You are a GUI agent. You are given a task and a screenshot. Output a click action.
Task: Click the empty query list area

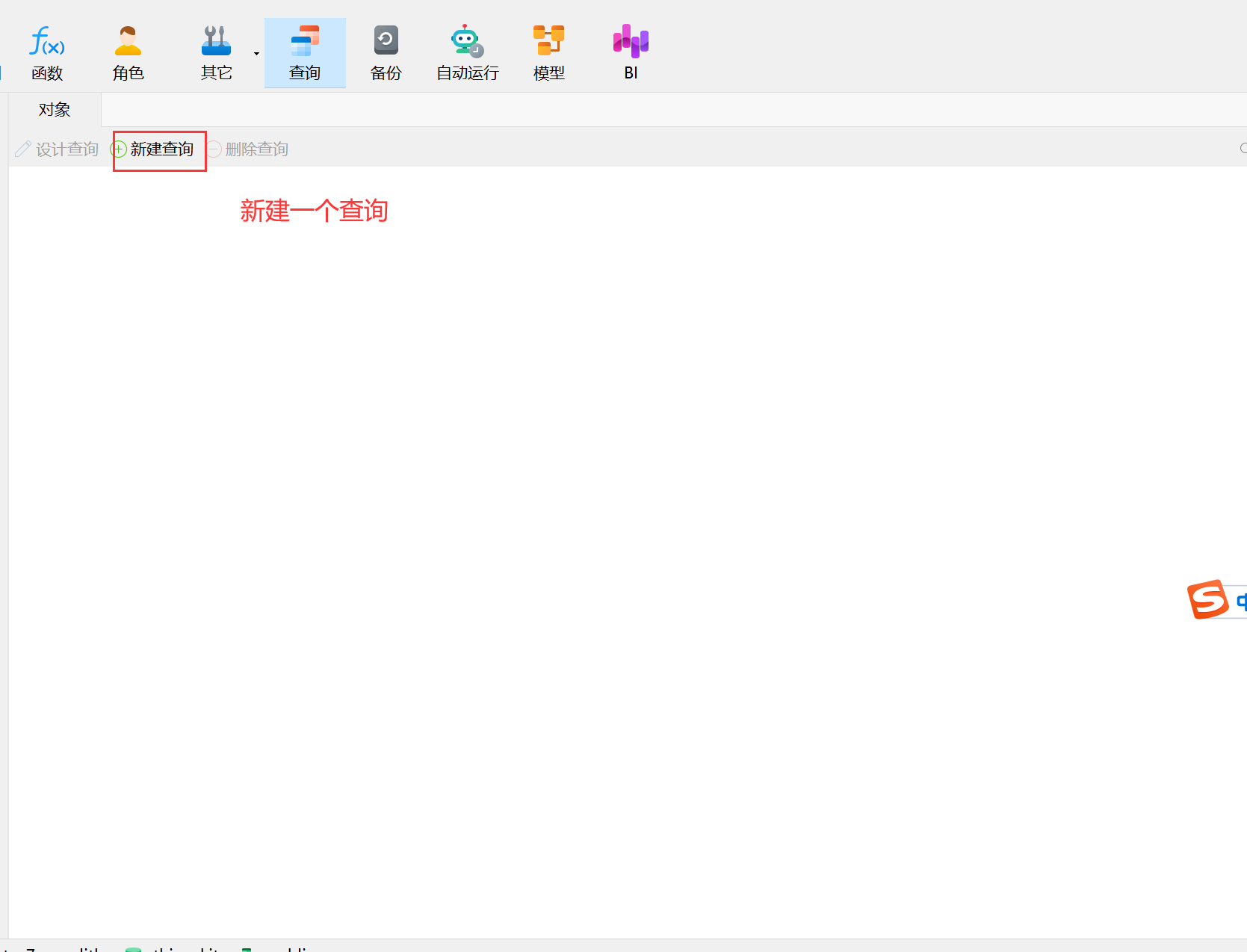[x=598, y=523]
